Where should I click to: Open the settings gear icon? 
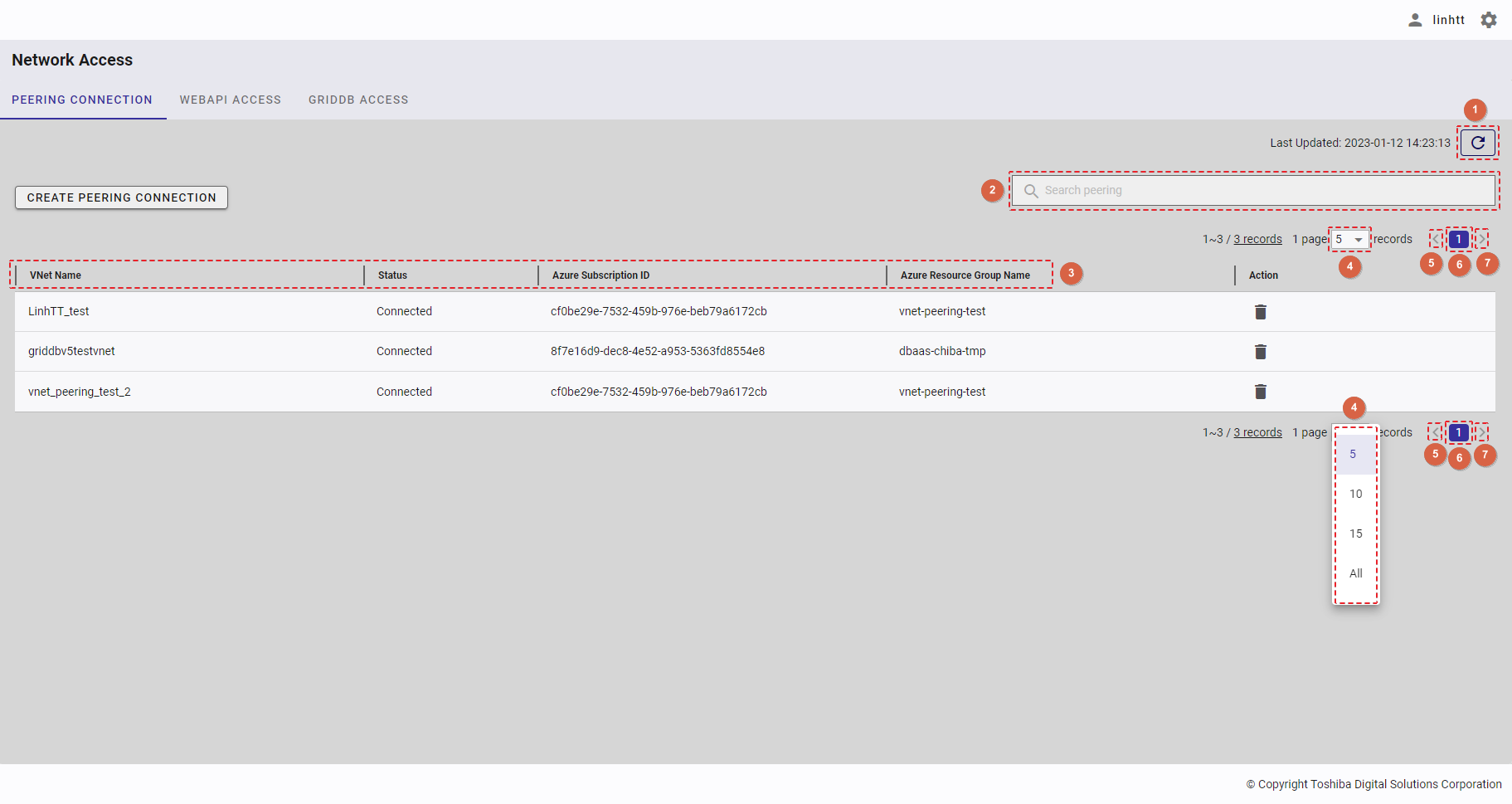[1489, 20]
